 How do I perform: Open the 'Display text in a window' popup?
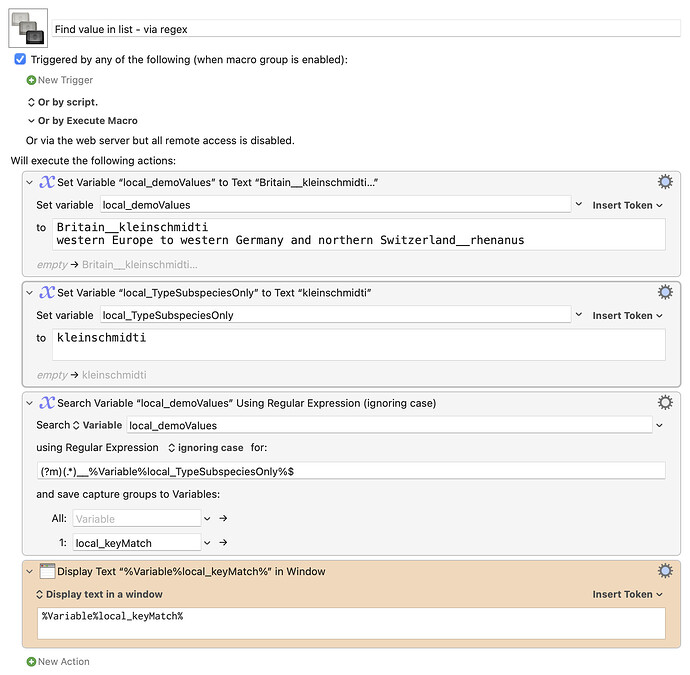pos(99,594)
